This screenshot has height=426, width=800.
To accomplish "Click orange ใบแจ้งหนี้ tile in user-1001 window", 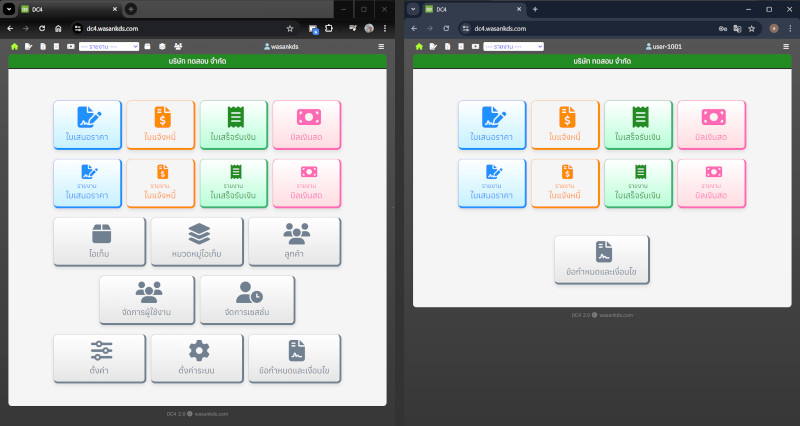I will (566, 125).
